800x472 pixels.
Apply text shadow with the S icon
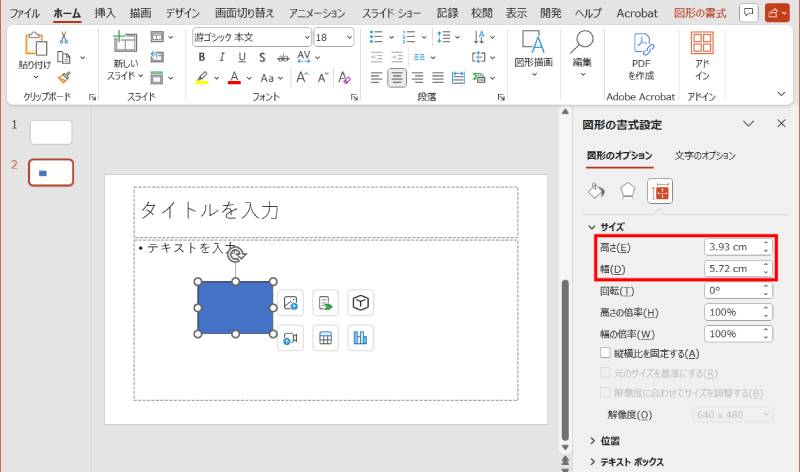point(262,57)
